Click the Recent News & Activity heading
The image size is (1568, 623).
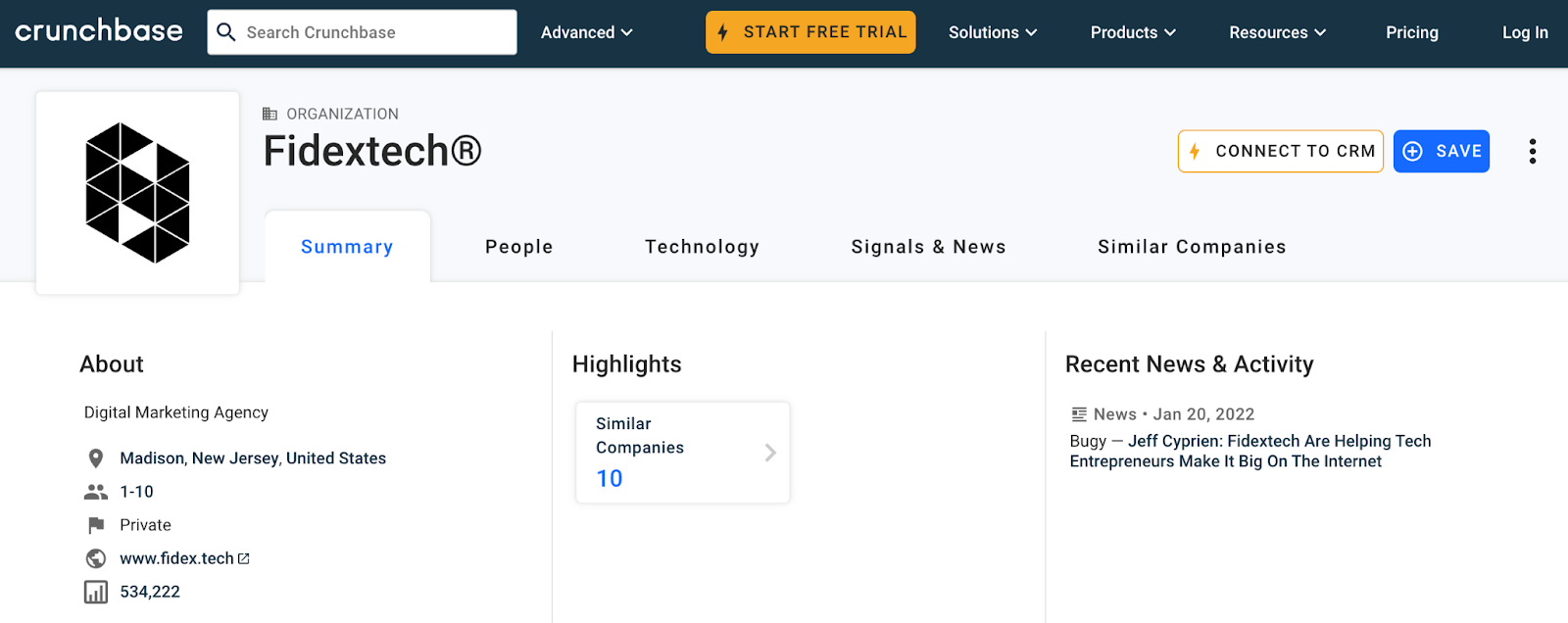[1190, 364]
